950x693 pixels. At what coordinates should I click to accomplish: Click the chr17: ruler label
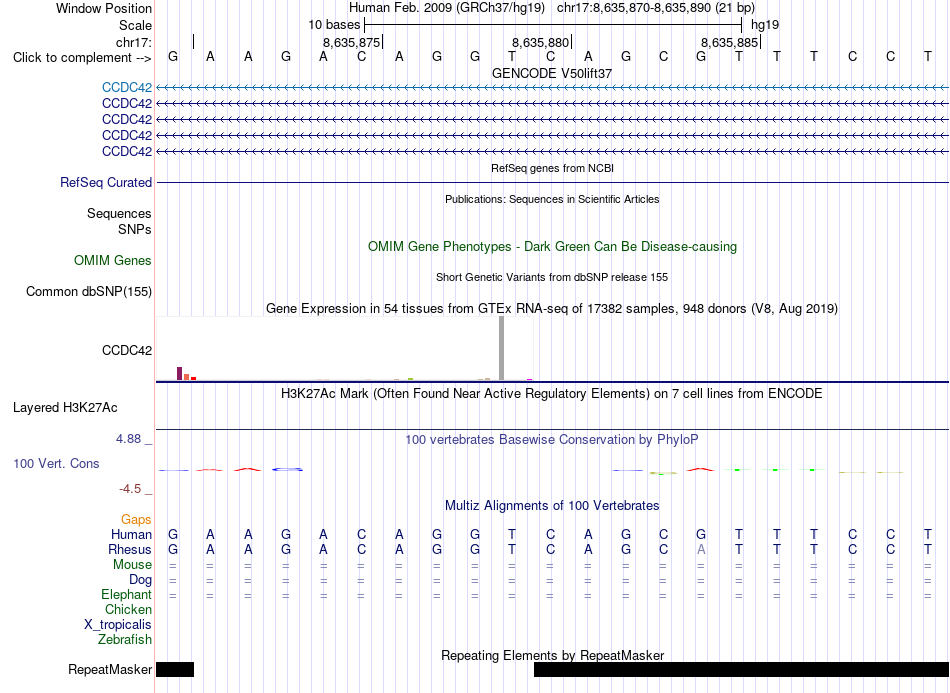pos(133,42)
